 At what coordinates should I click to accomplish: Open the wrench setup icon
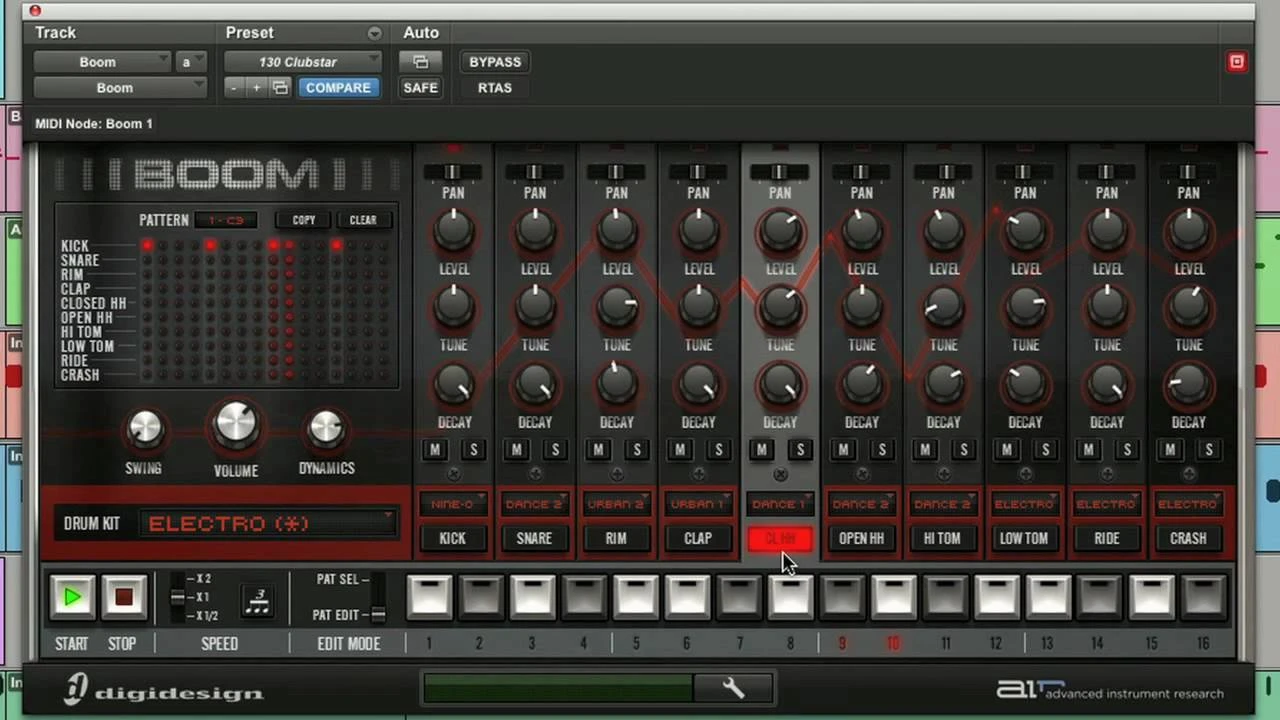733,688
